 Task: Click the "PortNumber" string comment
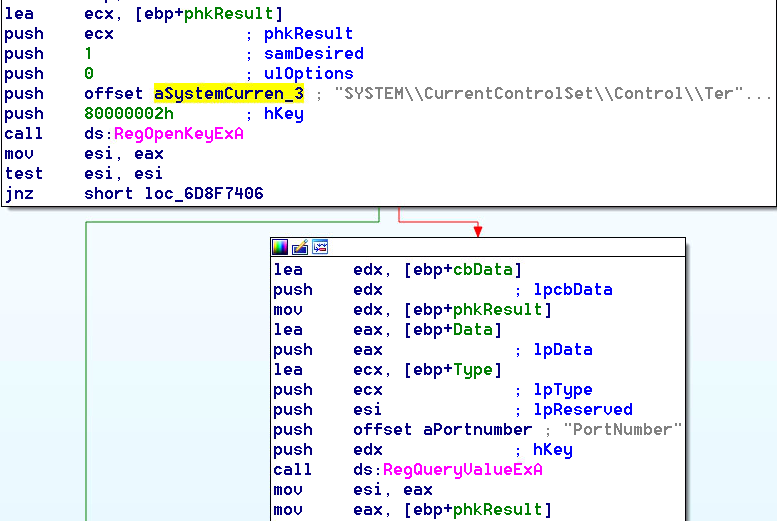point(622,429)
